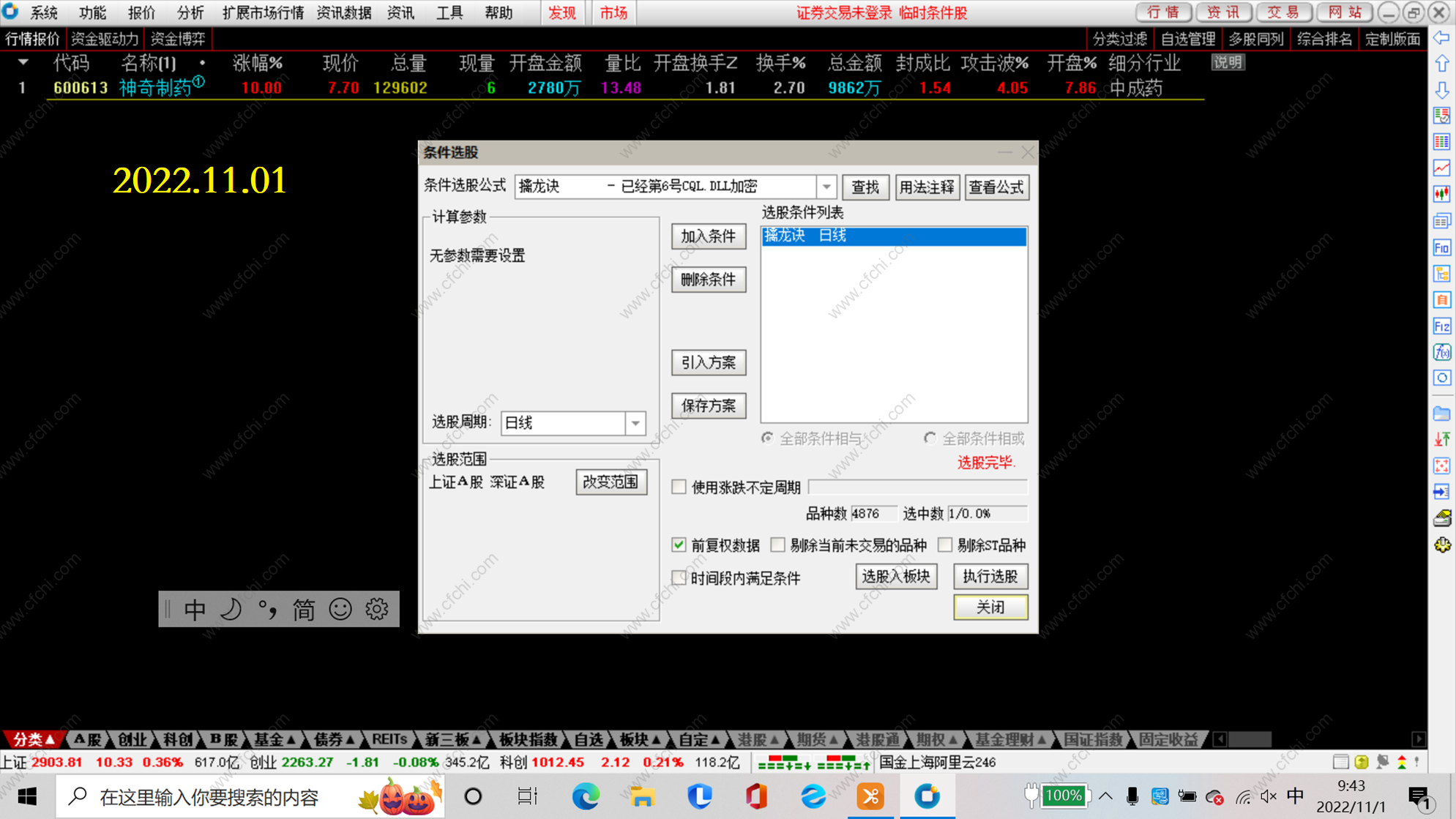The image size is (1456, 819).
Task: Switch to the 资金驱动力 tab
Action: (x=104, y=39)
